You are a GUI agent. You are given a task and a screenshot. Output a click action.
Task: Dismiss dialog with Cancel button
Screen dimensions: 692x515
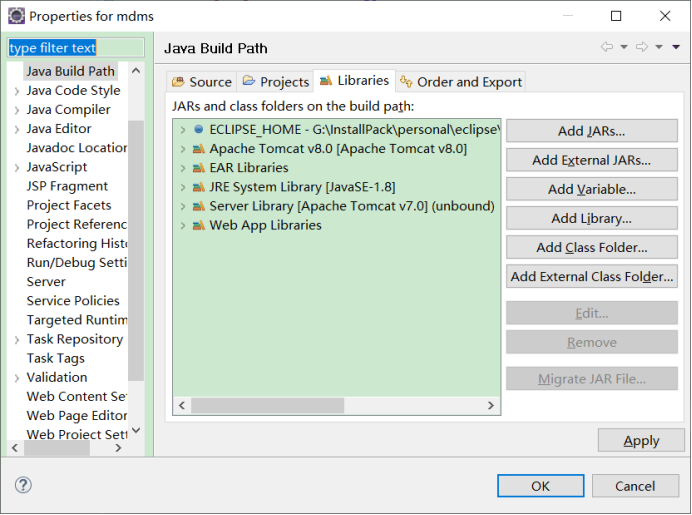coord(635,486)
